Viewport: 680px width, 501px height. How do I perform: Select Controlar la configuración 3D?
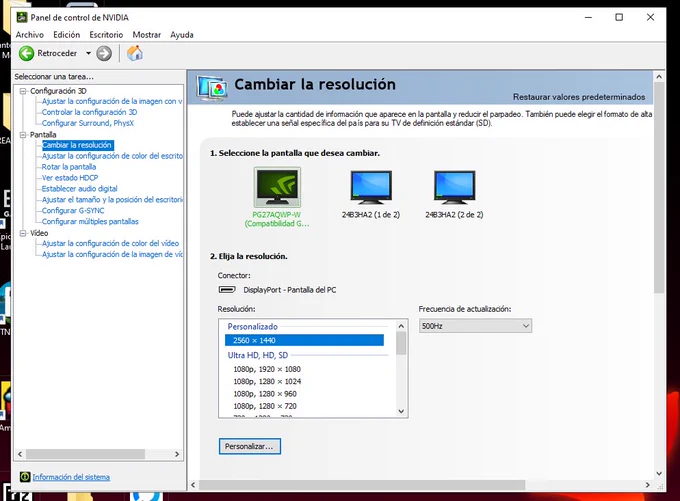[89, 112]
